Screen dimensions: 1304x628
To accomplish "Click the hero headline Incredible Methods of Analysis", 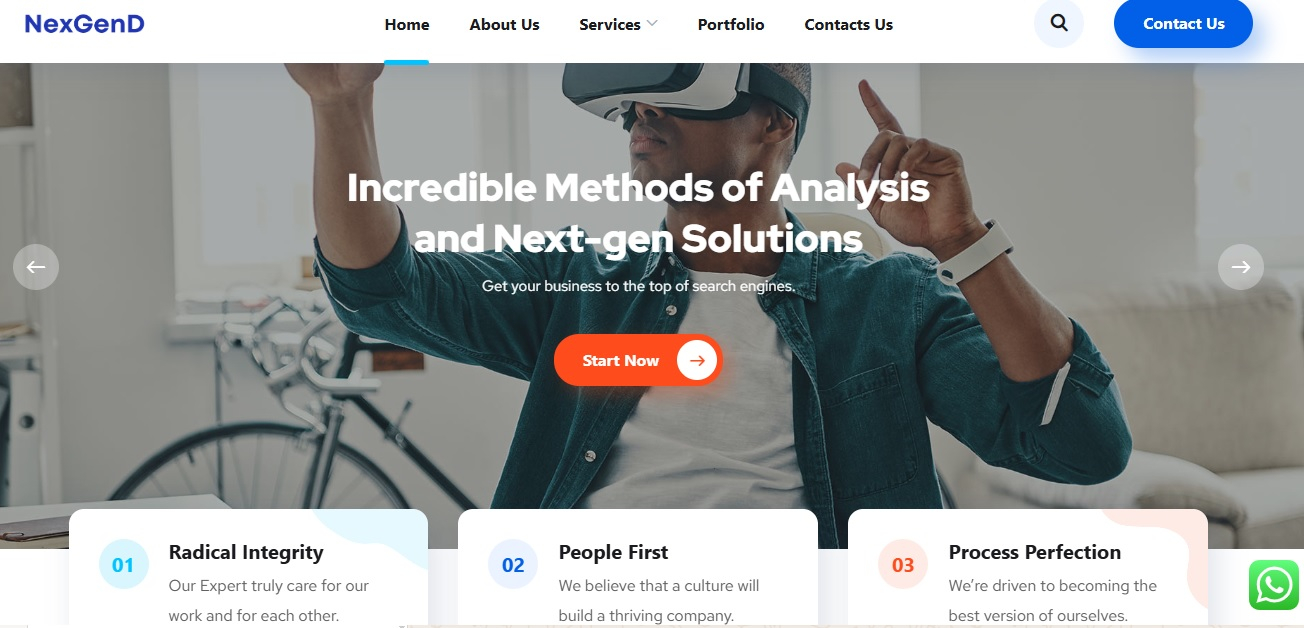I will point(638,188).
